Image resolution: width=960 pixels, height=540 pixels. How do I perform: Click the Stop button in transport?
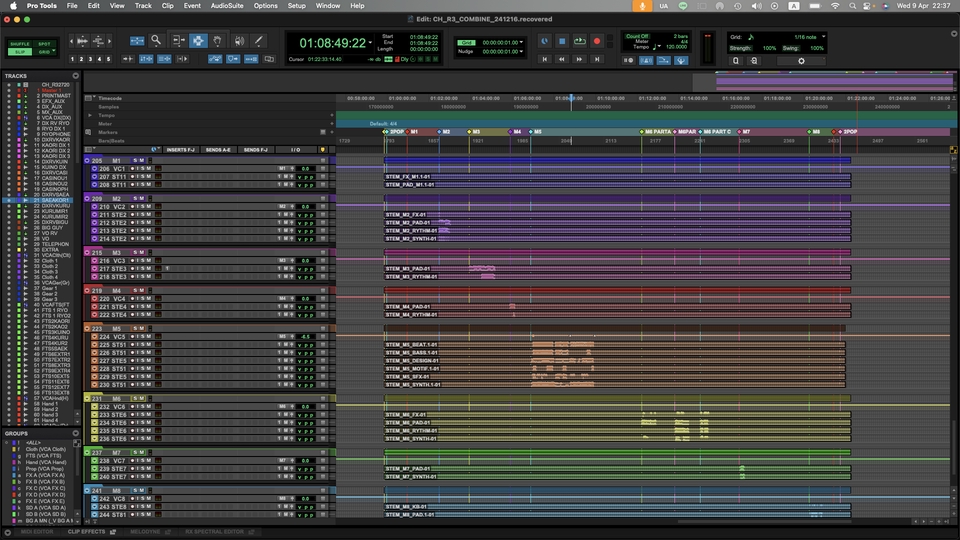(x=562, y=41)
